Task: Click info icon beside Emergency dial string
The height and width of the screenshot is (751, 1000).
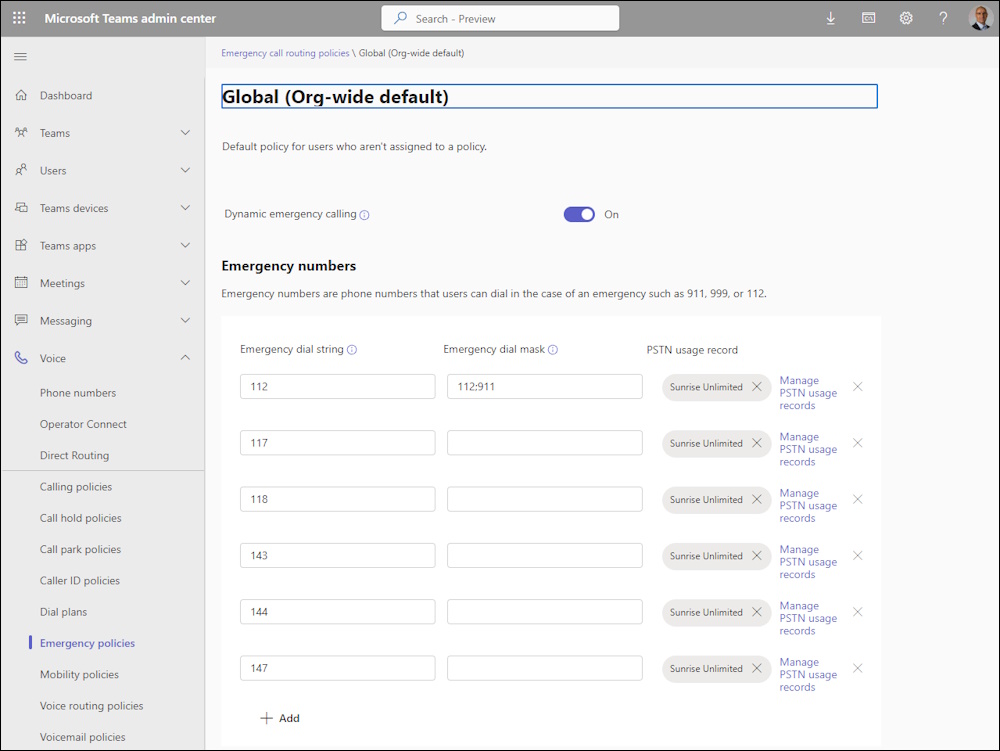Action: (x=351, y=349)
